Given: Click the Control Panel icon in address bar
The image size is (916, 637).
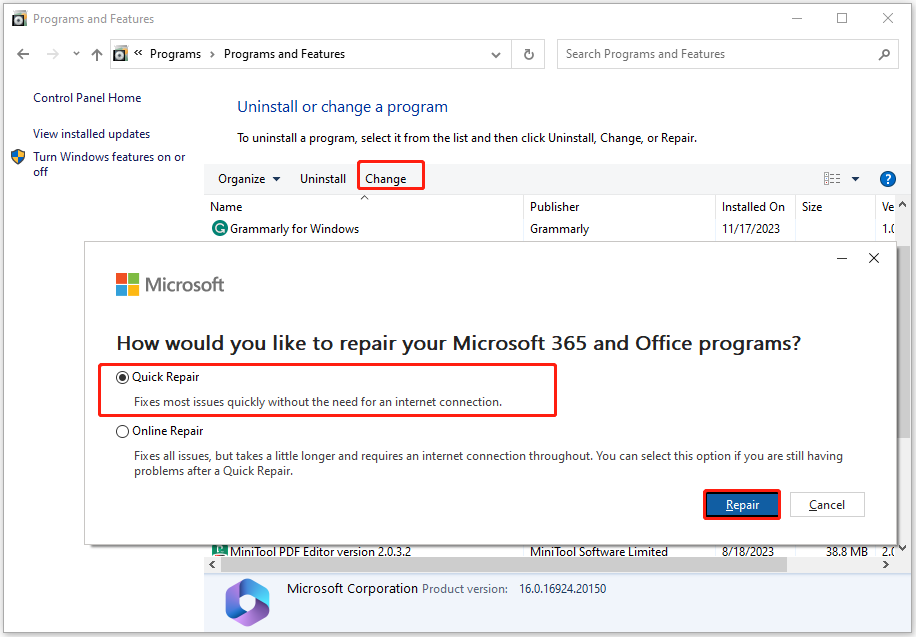Looking at the screenshot, I should click(120, 54).
